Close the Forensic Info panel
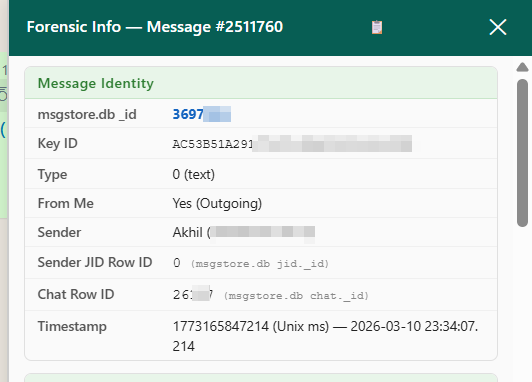 tap(498, 27)
